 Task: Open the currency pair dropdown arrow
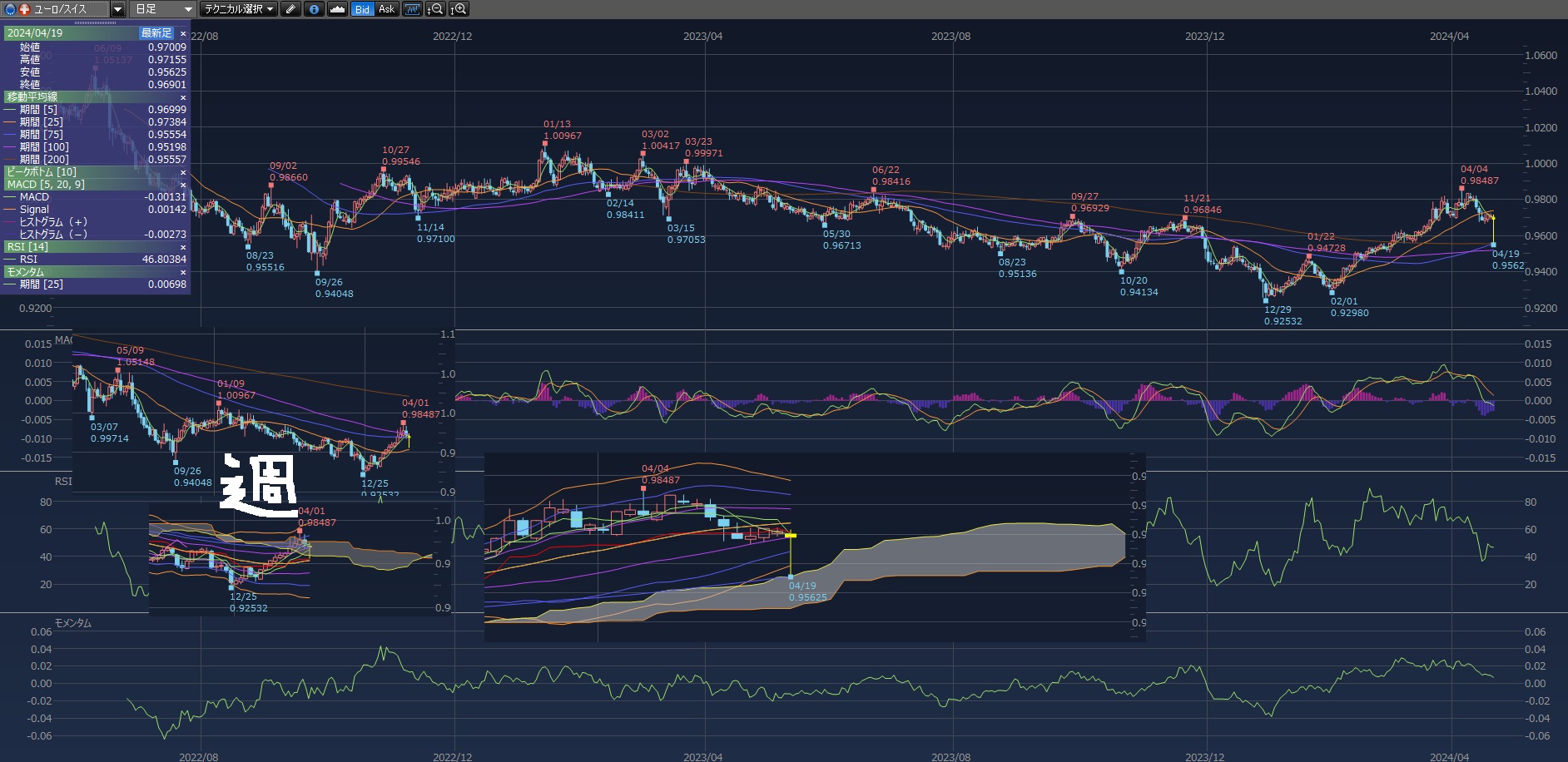point(118,9)
